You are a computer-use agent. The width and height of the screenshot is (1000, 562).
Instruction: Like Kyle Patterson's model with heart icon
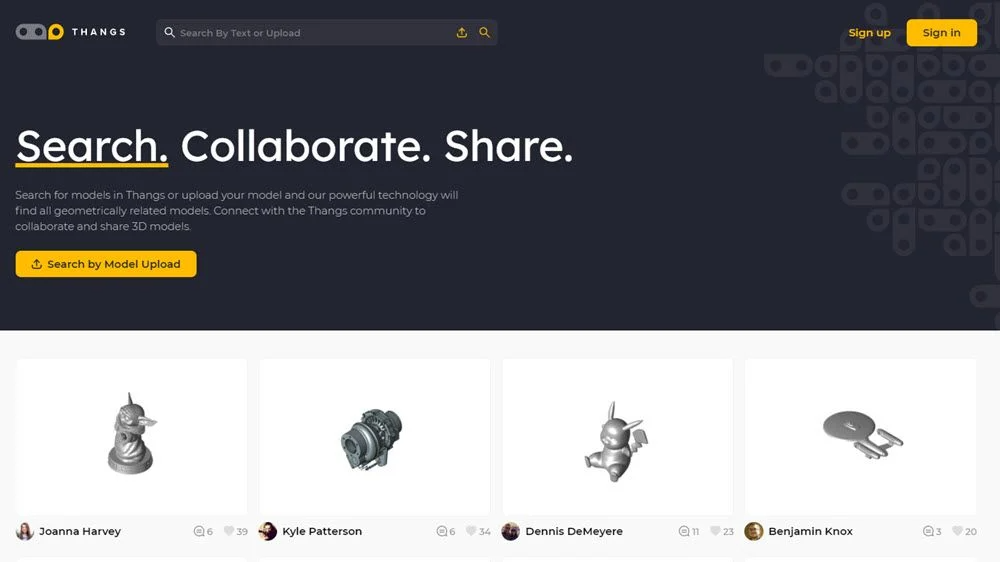pyautogui.click(x=471, y=531)
